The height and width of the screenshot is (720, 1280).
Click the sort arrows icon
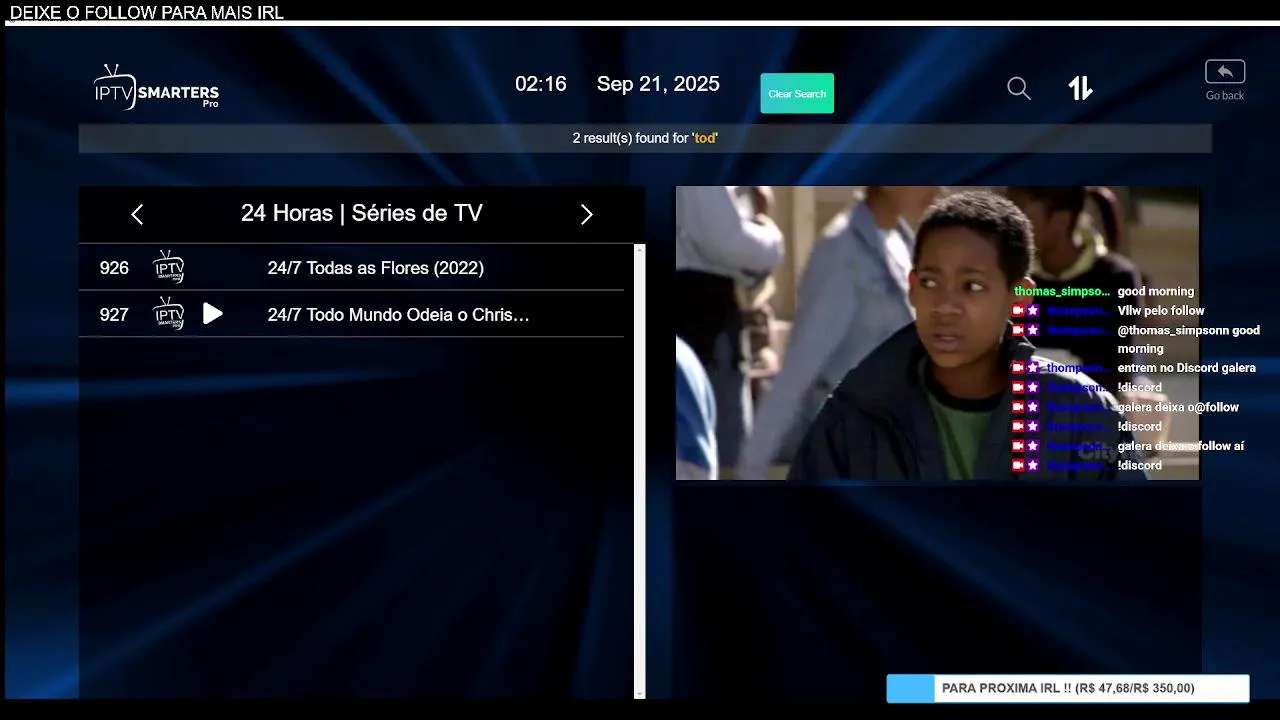click(x=1080, y=88)
